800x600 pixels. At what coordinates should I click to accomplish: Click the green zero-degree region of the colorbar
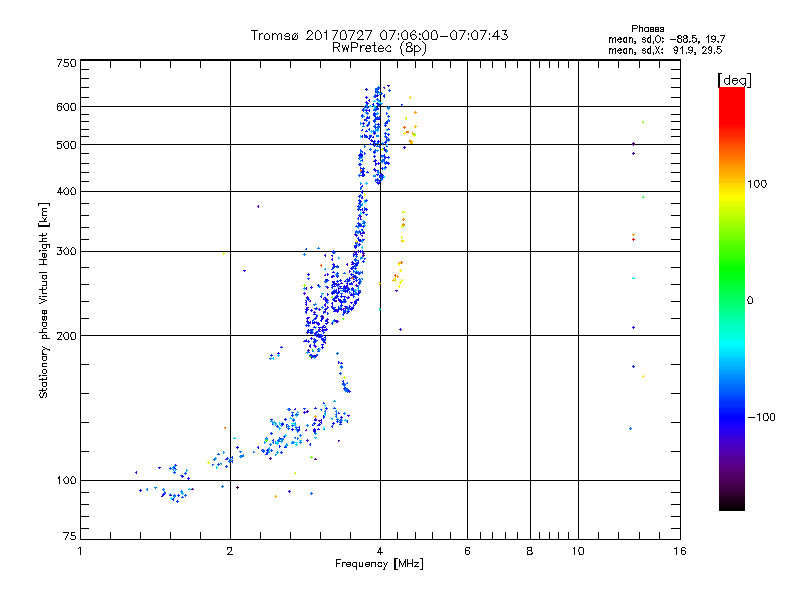(732, 299)
